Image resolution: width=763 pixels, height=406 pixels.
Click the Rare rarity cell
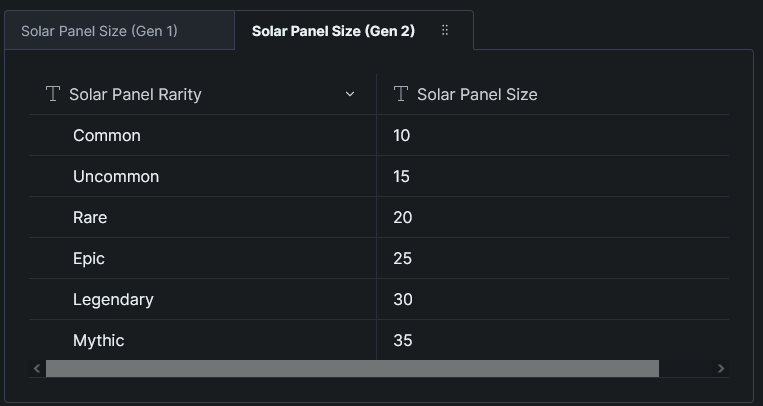point(90,217)
